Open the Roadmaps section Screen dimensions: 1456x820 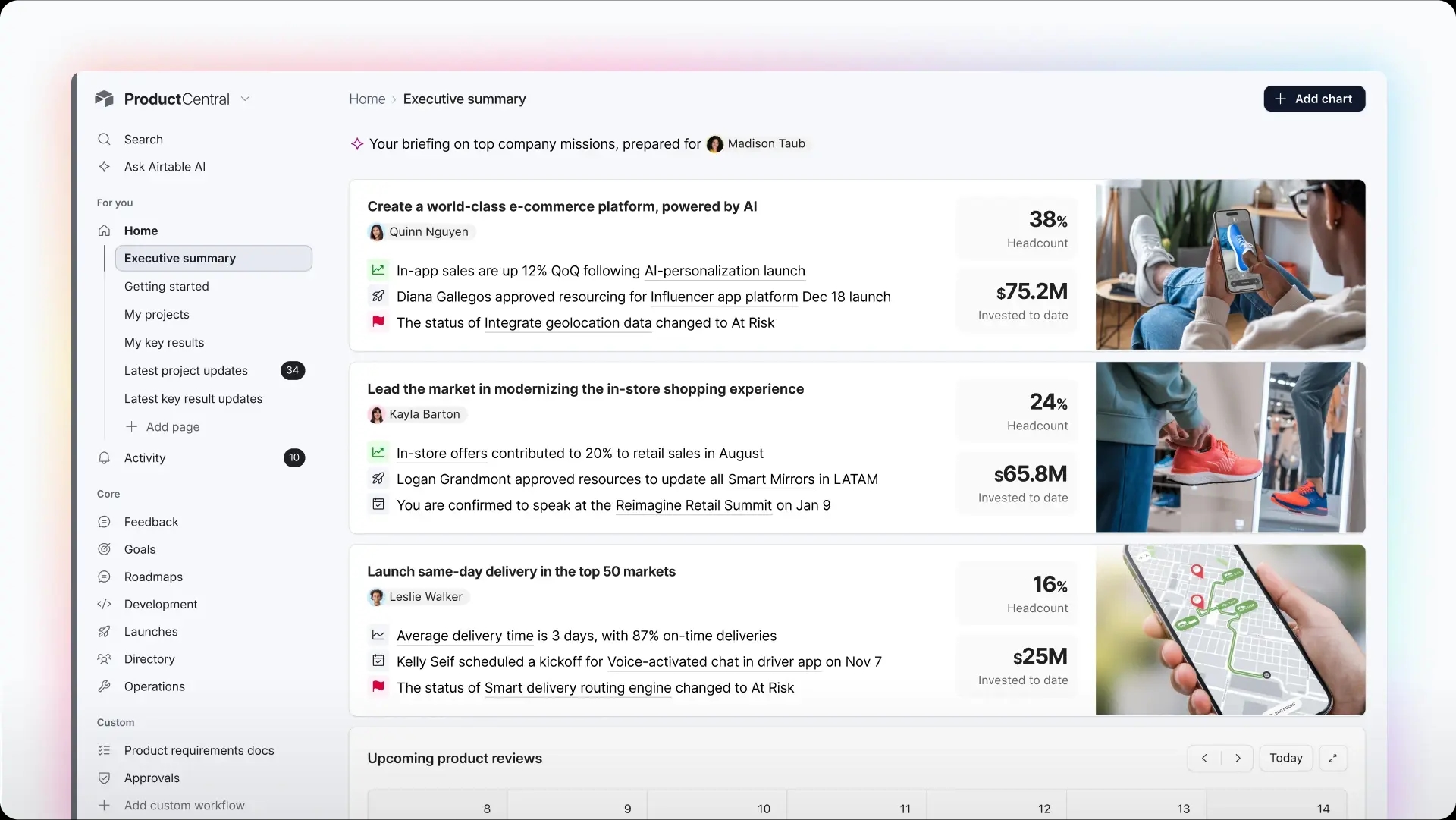point(153,577)
